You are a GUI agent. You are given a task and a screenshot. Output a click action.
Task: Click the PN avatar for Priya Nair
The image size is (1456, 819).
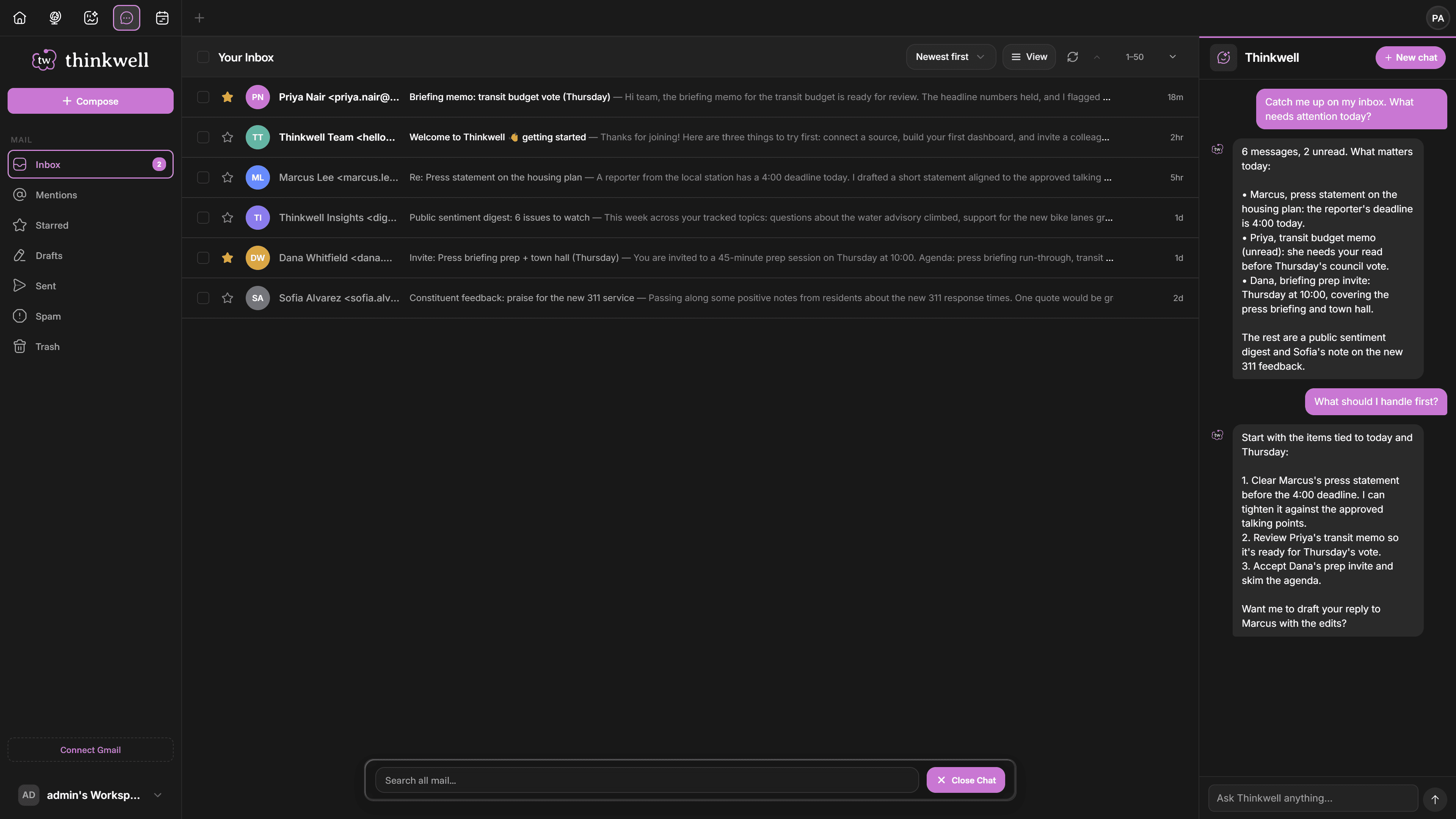[258, 97]
